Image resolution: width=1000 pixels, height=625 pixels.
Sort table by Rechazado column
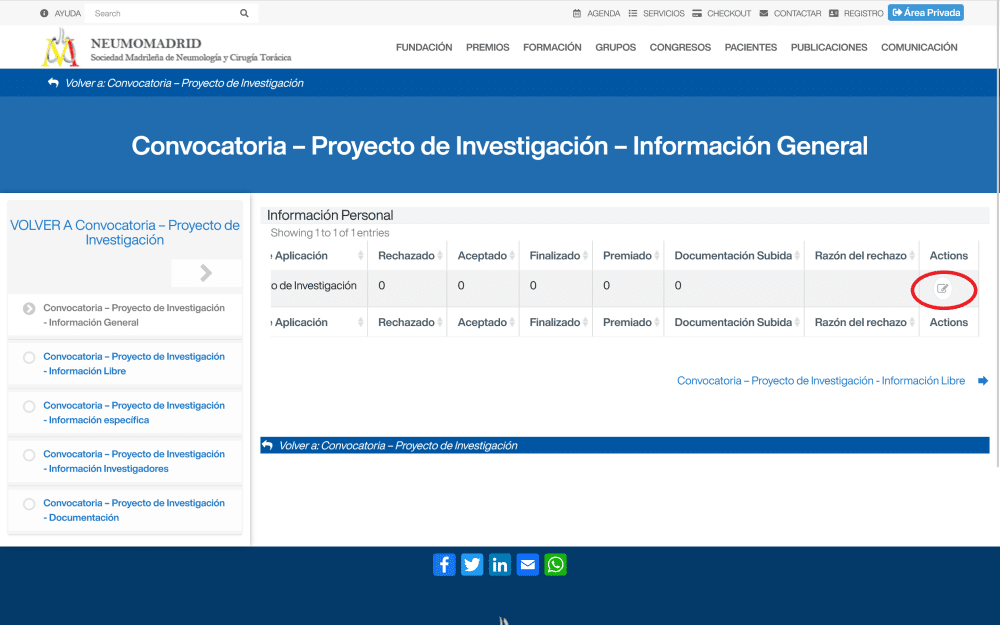406,256
